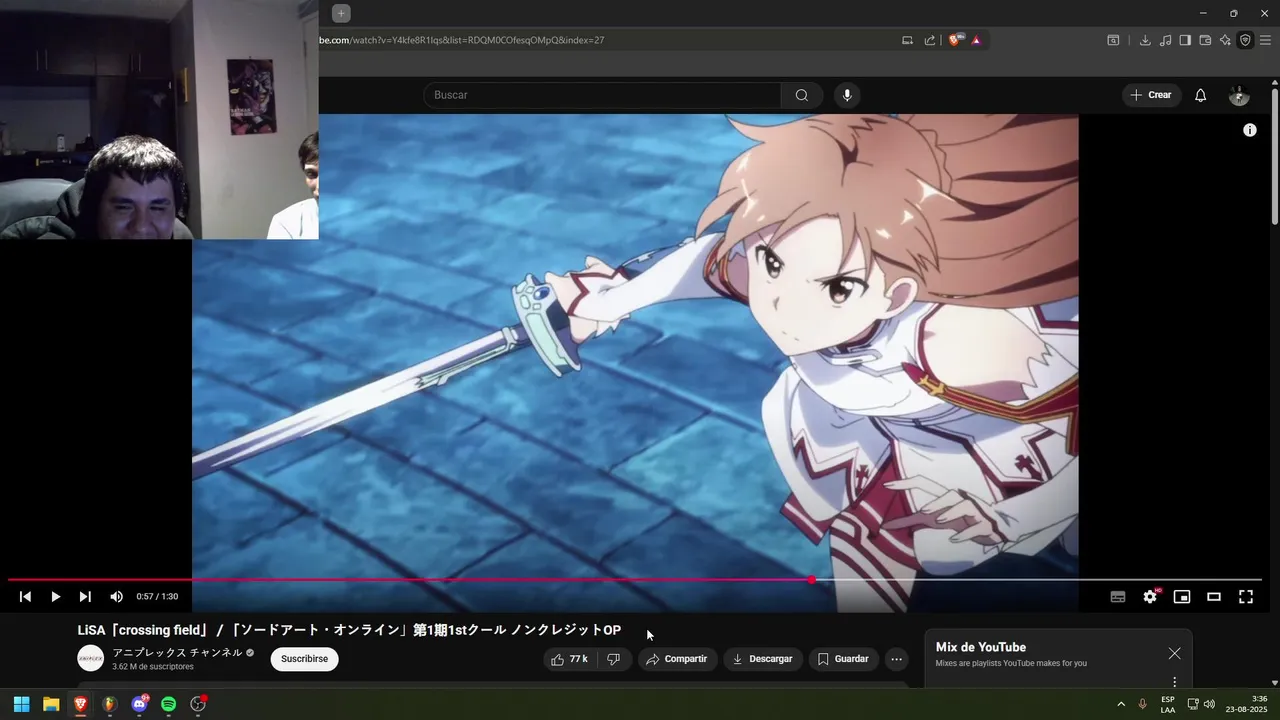Open the system tray volume control

coord(1209,704)
